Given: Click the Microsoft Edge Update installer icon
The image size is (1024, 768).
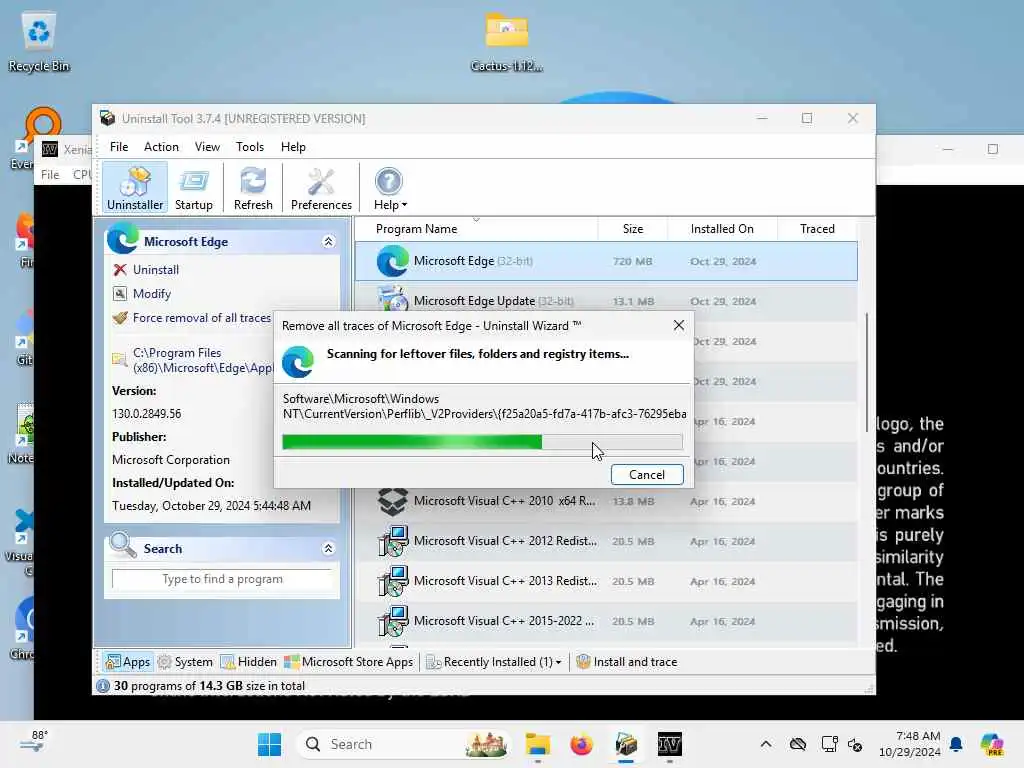Looking at the screenshot, I should [x=392, y=298].
